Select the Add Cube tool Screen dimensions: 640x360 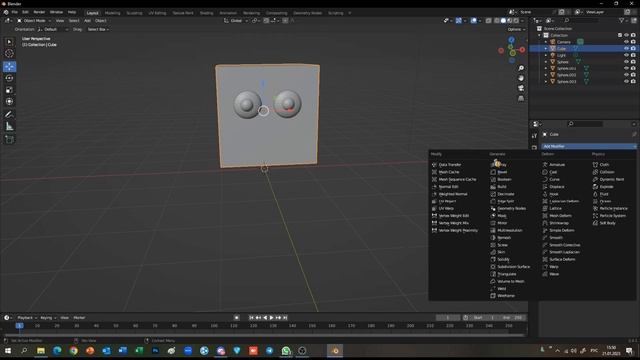(x=9, y=140)
